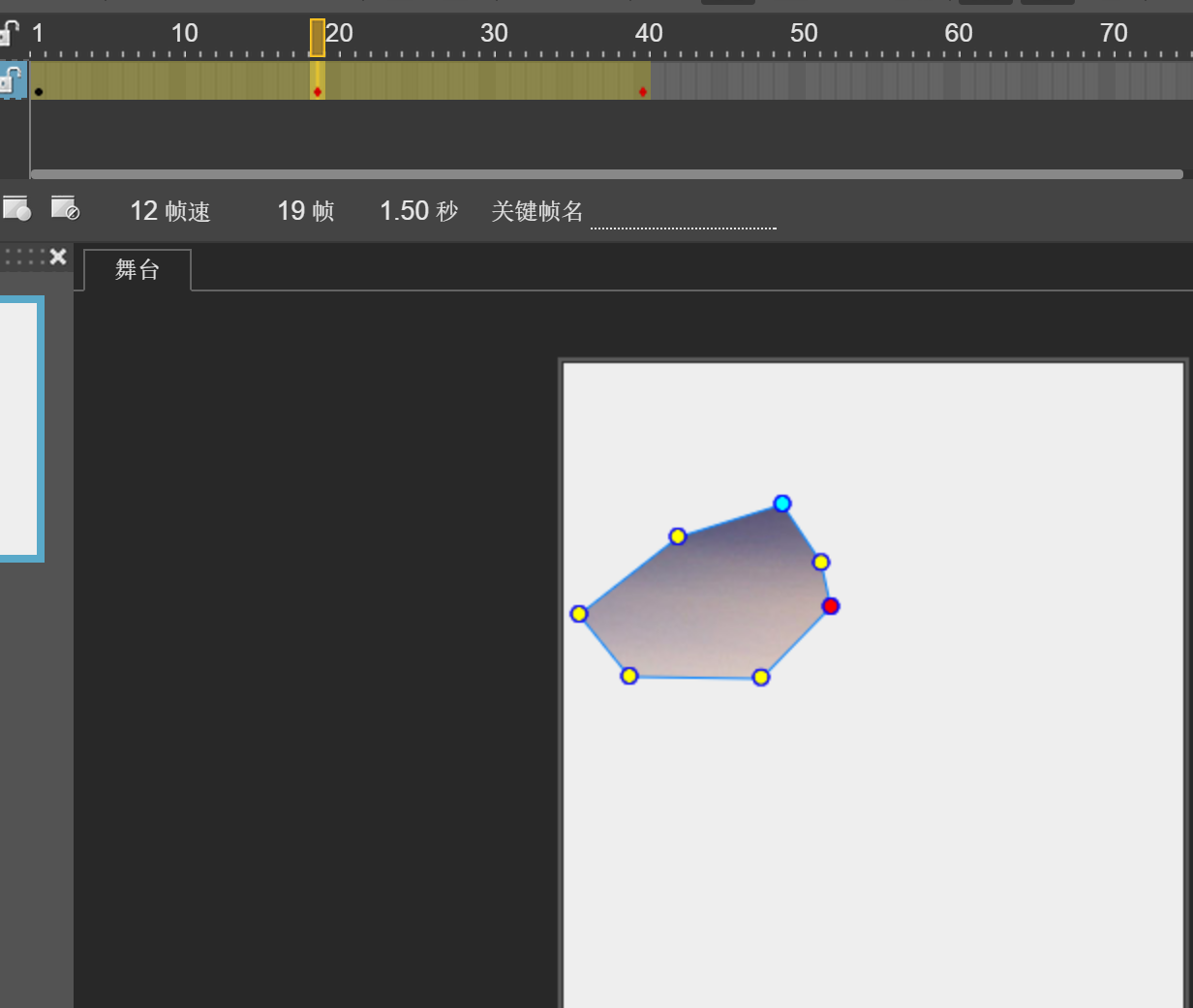The width and height of the screenshot is (1193, 1008).
Task: Click the add keyframe icon
Action: point(16,208)
